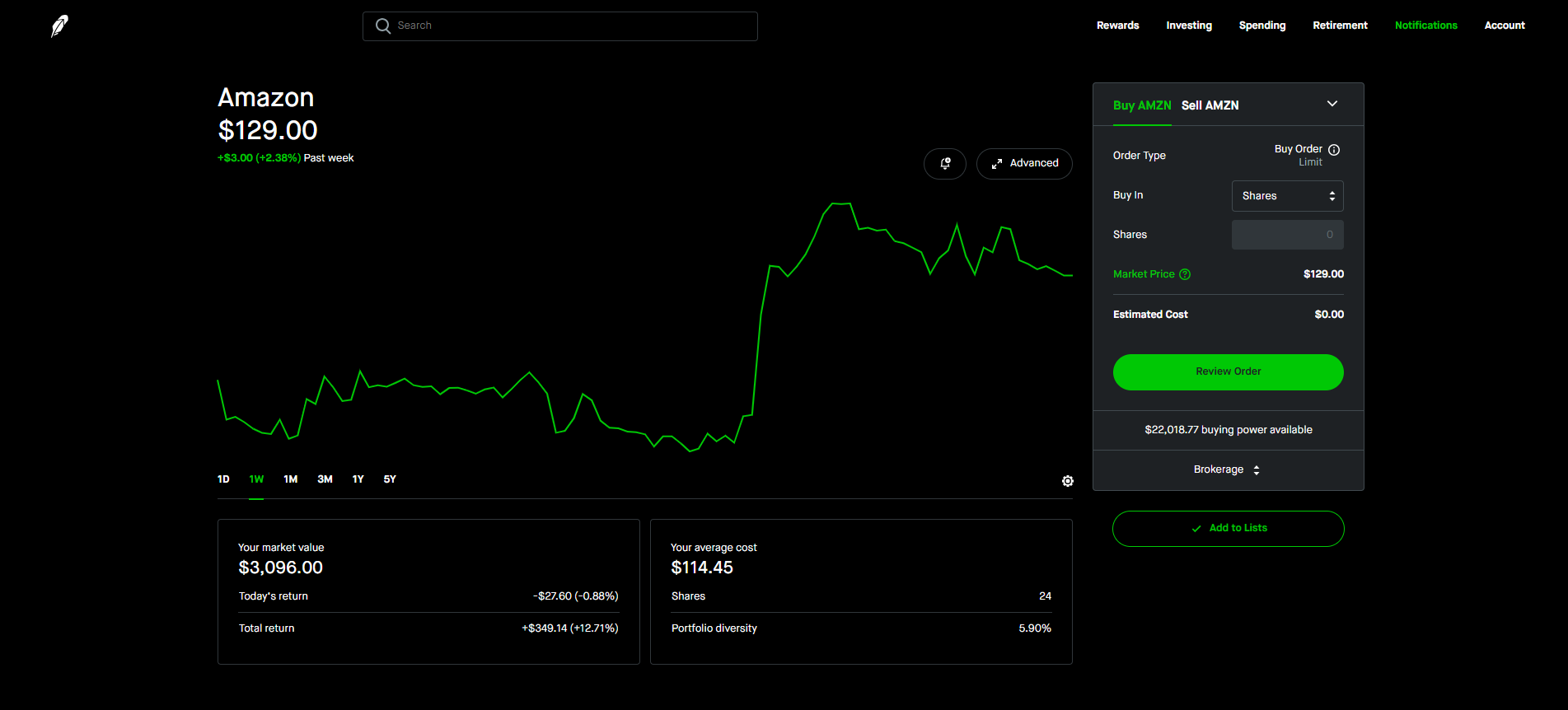The height and width of the screenshot is (710, 1568).
Task: Open the Account menu
Action: point(1505,26)
